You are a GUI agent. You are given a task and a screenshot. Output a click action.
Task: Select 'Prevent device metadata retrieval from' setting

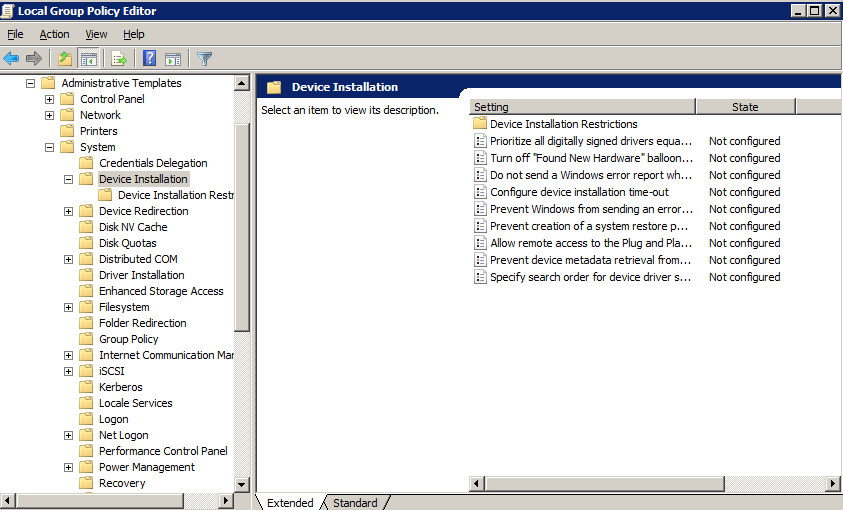click(x=590, y=260)
